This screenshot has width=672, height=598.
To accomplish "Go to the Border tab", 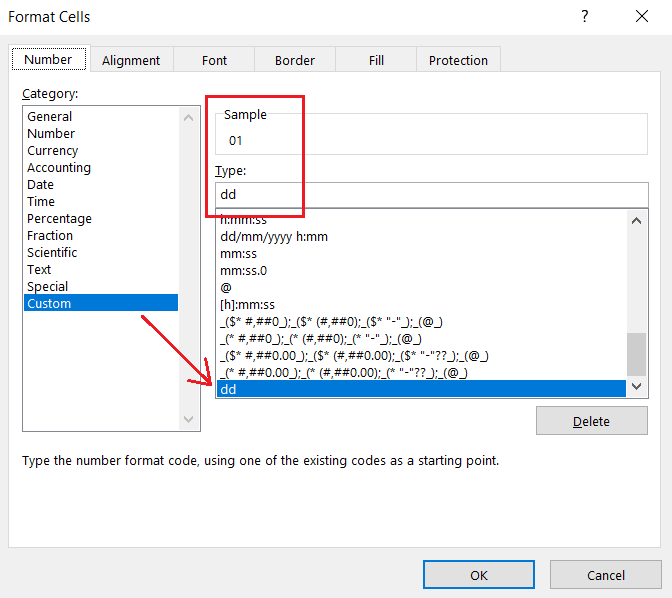I will click(295, 60).
